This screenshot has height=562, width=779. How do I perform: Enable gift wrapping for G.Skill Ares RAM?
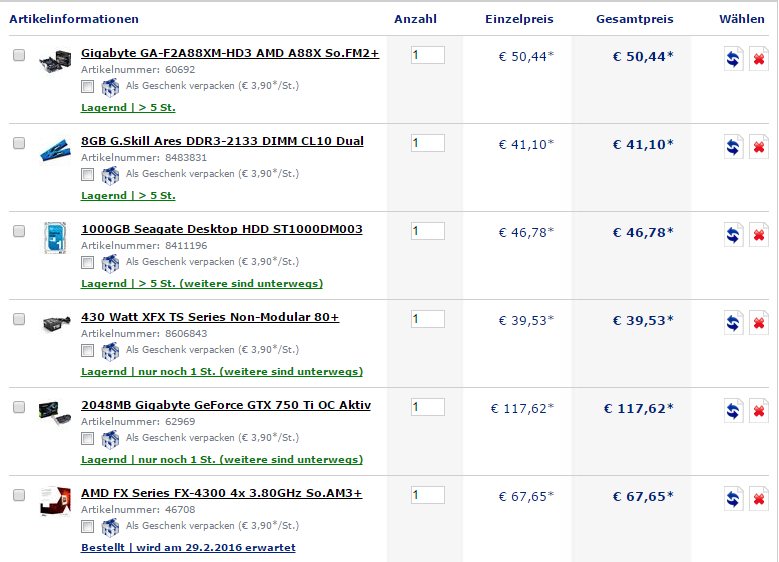tap(87, 174)
